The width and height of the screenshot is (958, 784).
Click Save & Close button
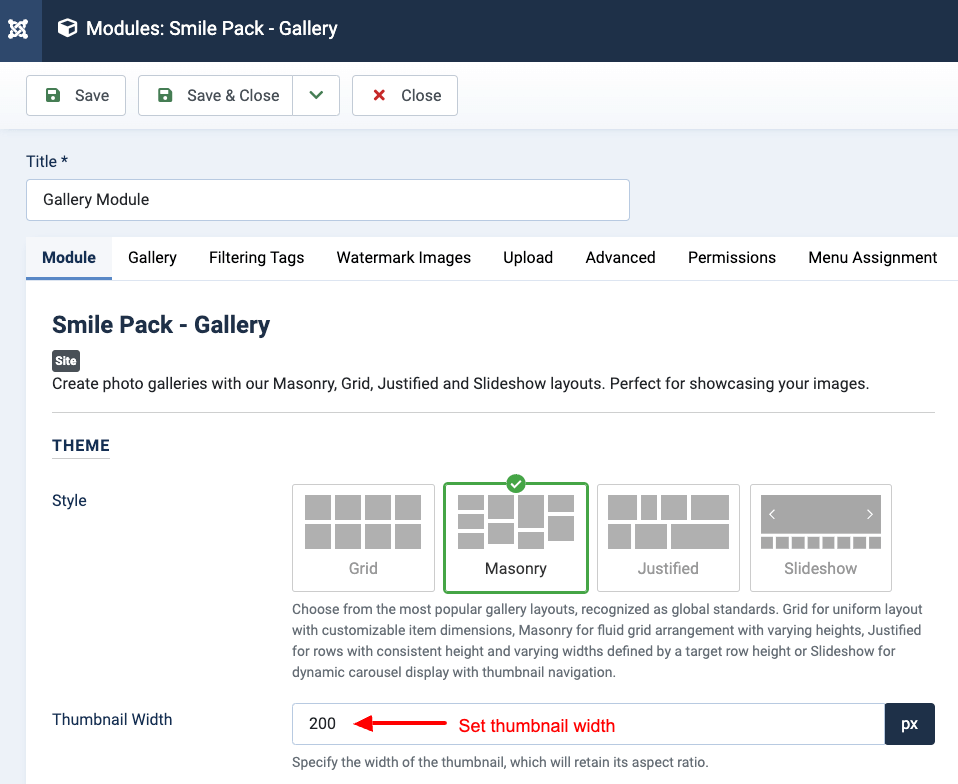tap(216, 95)
